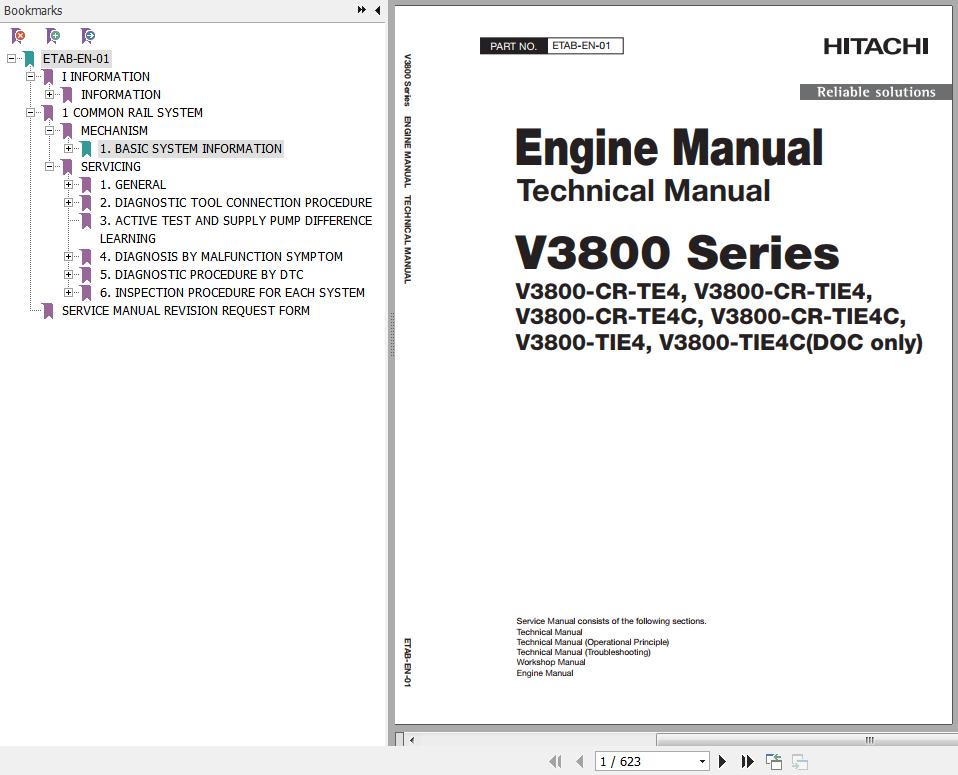Jump to the last page
958x775 pixels.
tap(747, 762)
